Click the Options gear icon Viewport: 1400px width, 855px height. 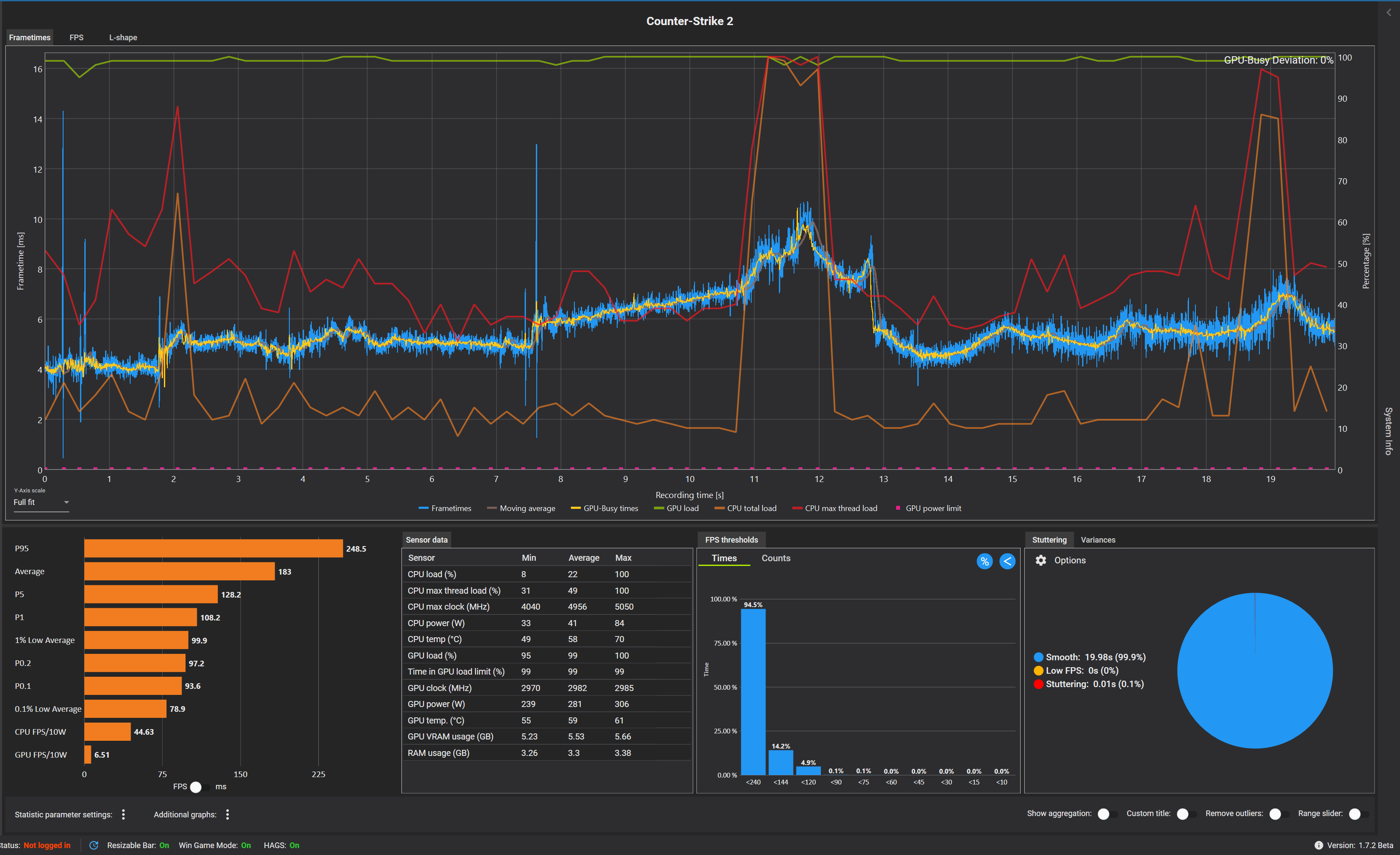pyautogui.click(x=1040, y=560)
